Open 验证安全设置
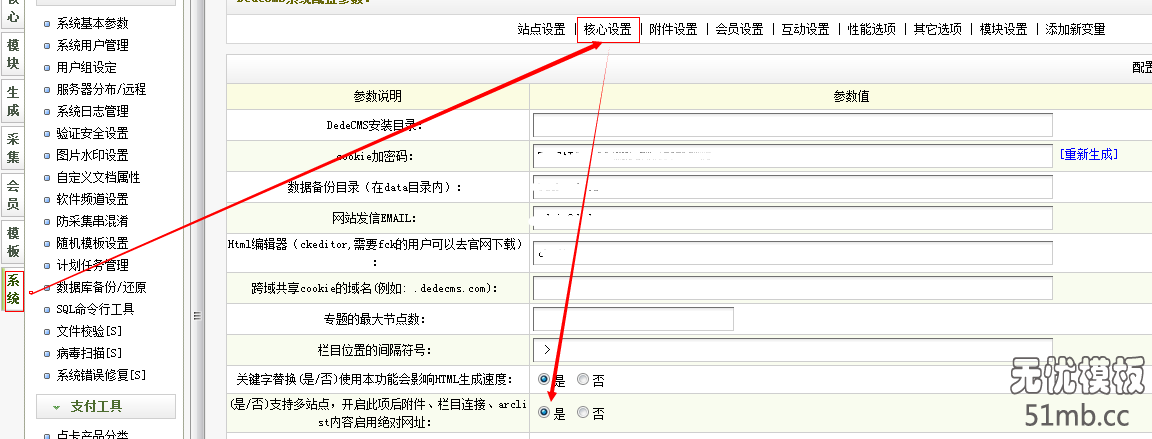 pos(92,134)
